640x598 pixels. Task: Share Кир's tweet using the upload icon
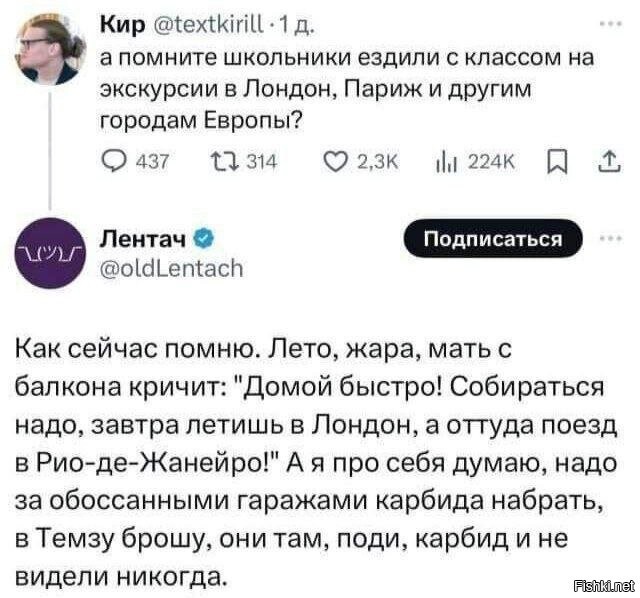(x=604, y=164)
